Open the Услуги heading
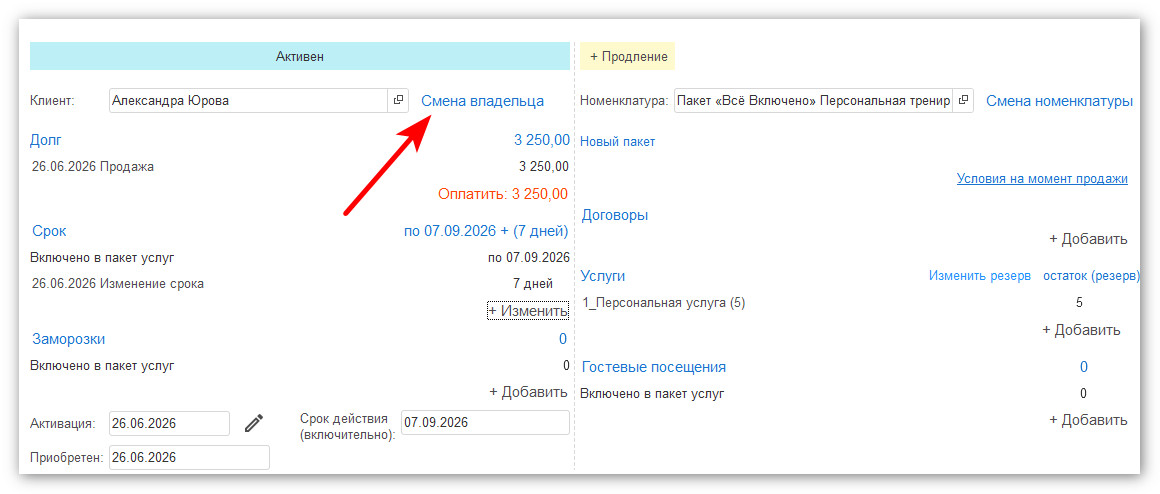This screenshot has height=494, width=1160. pos(603,276)
